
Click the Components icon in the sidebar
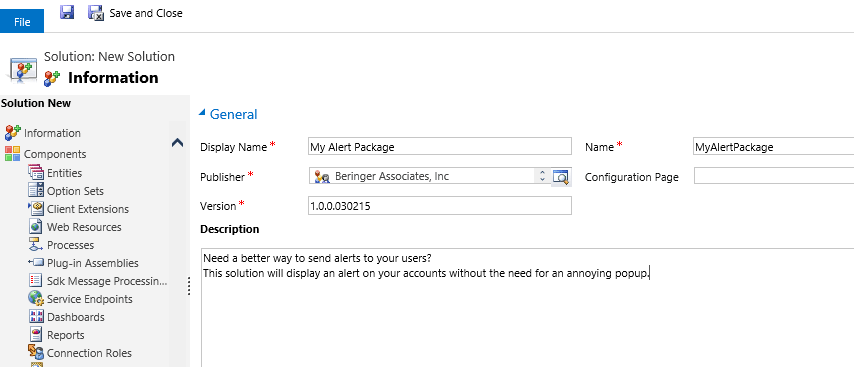coord(13,154)
